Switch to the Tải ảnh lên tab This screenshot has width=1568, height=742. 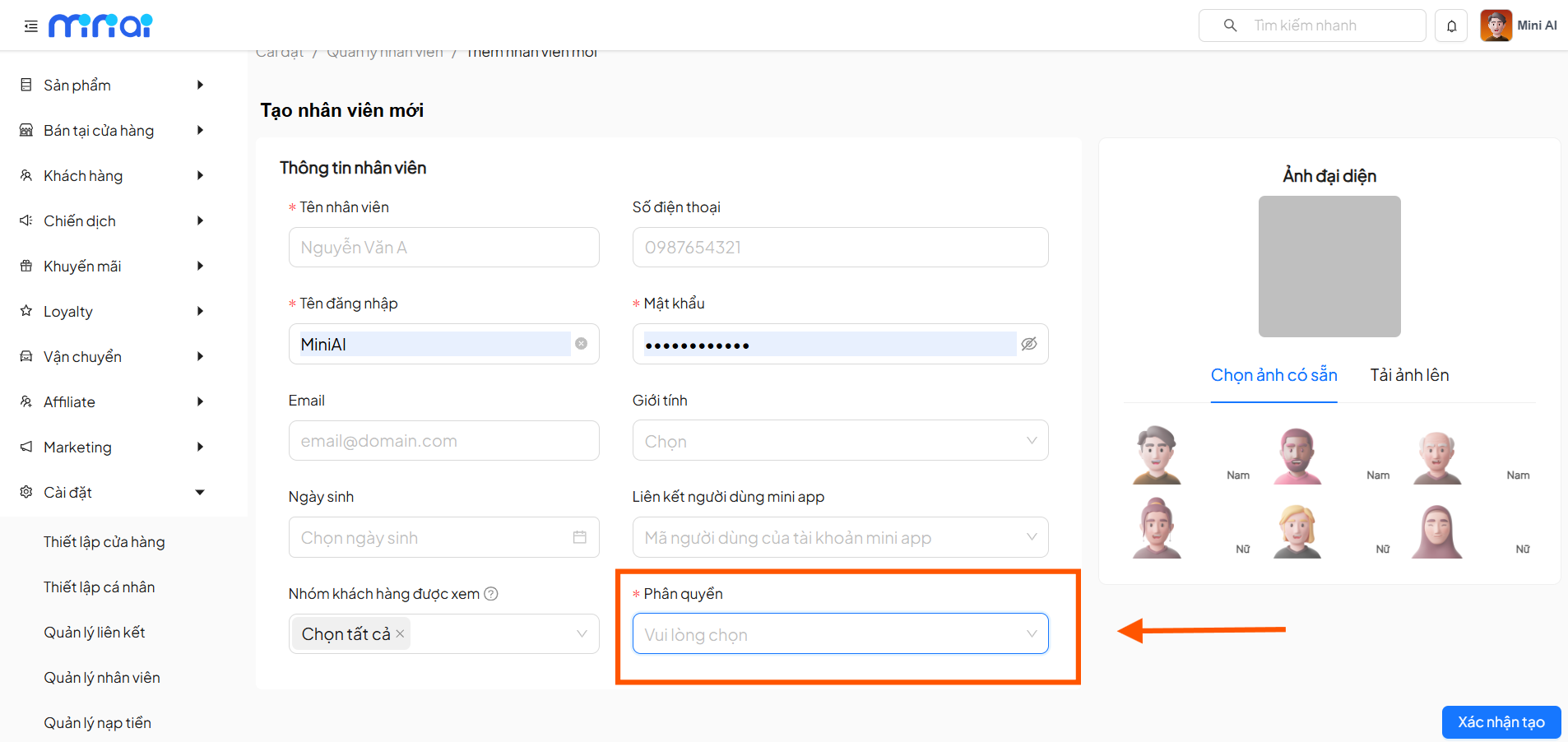tap(1408, 374)
